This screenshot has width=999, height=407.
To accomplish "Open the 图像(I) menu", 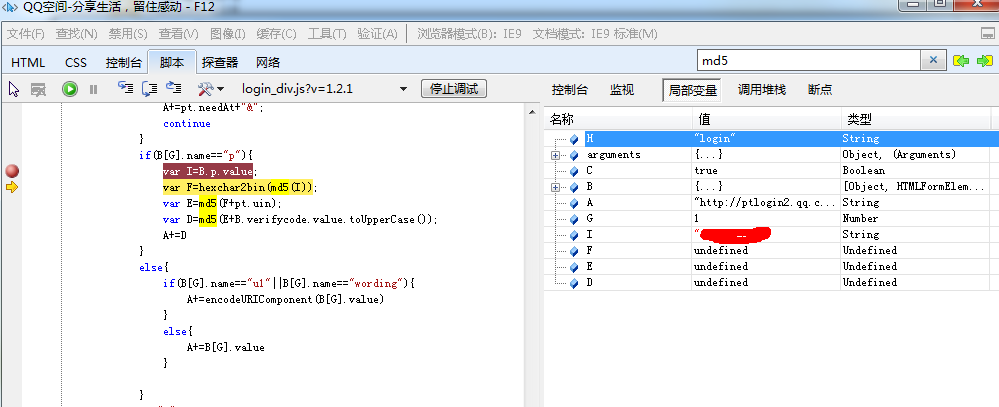I will [227, 34].
